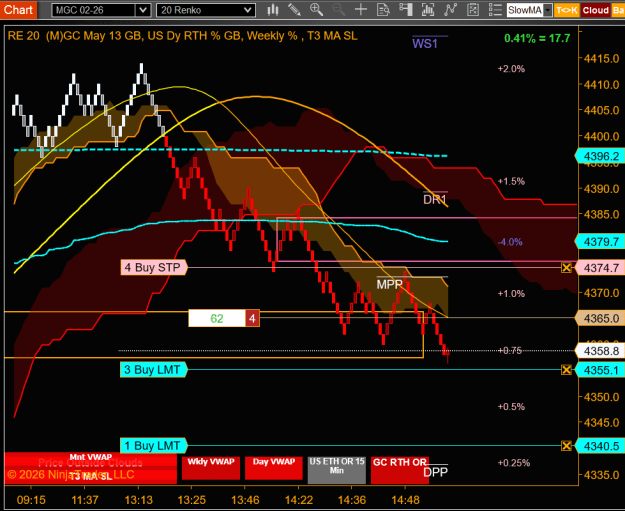Click the MGC 02-26 instrument field
Viewport: 625px width, 511px height.
click(94, 10)
